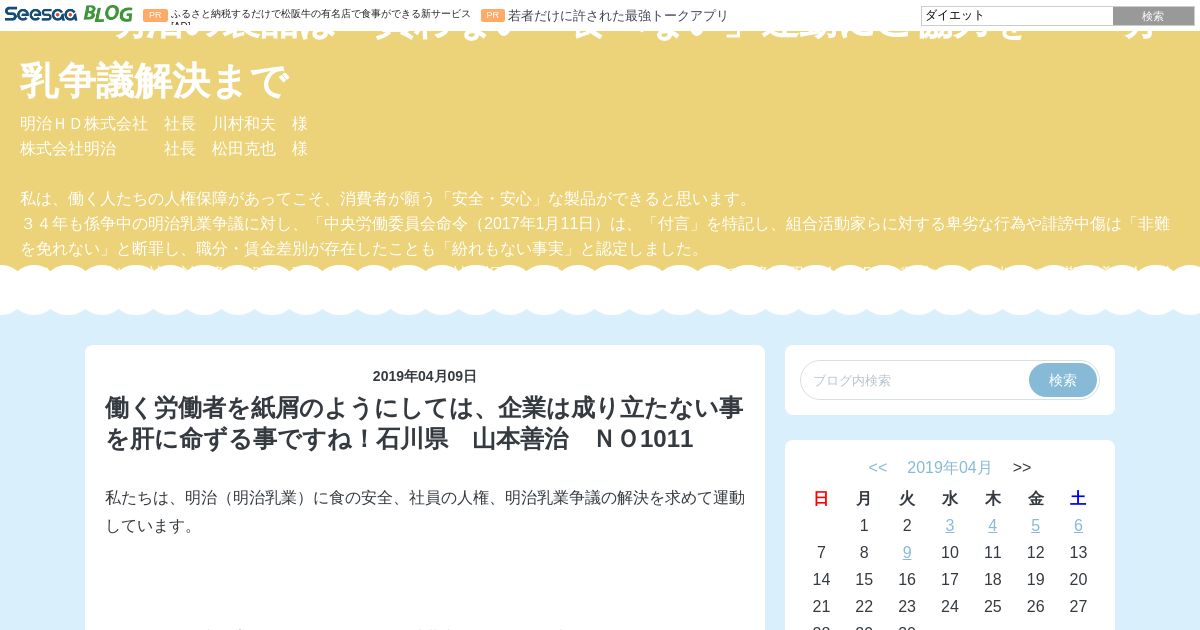Screen dimensions: 1200x630
Task: Click the text 株式会社明治 社長 松田克也 様
Action: (164, 148)
